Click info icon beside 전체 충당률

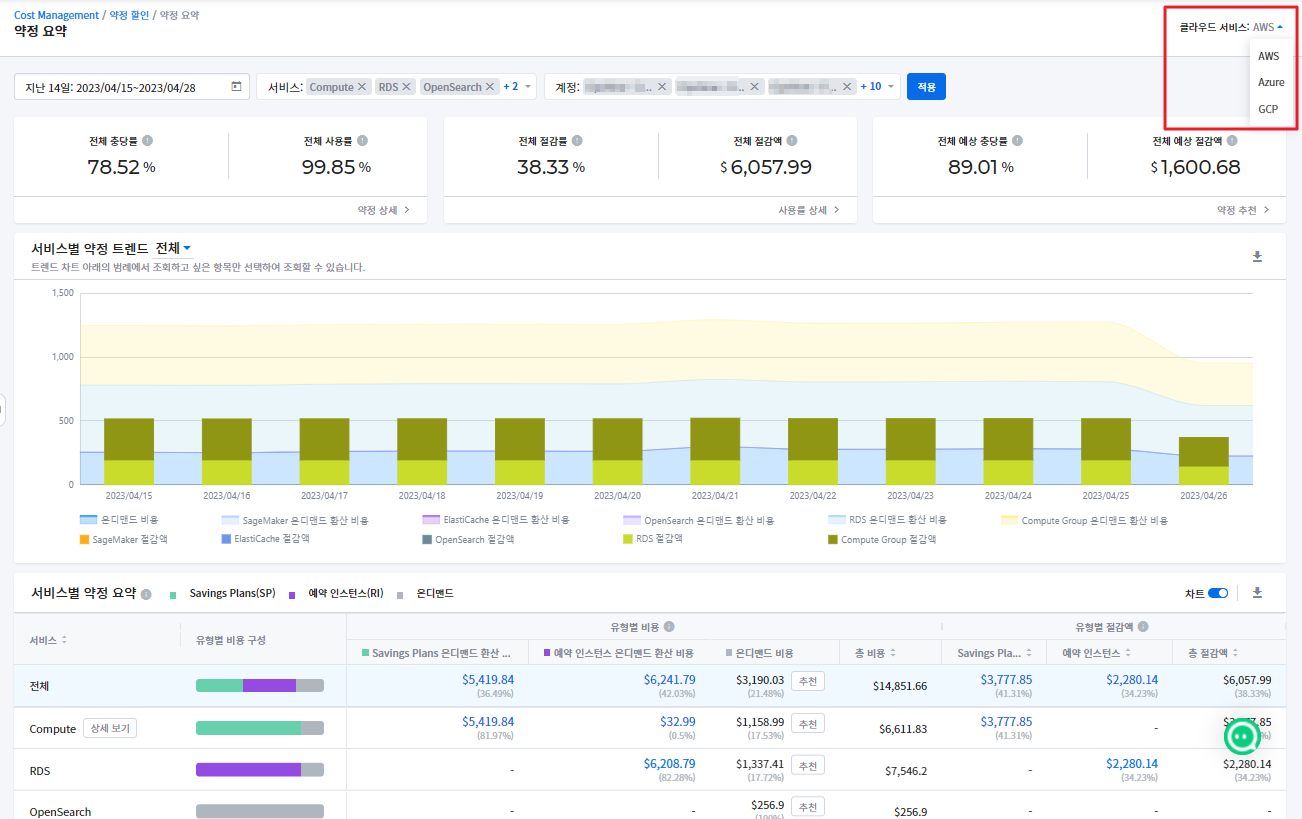(x=147, y=141)
